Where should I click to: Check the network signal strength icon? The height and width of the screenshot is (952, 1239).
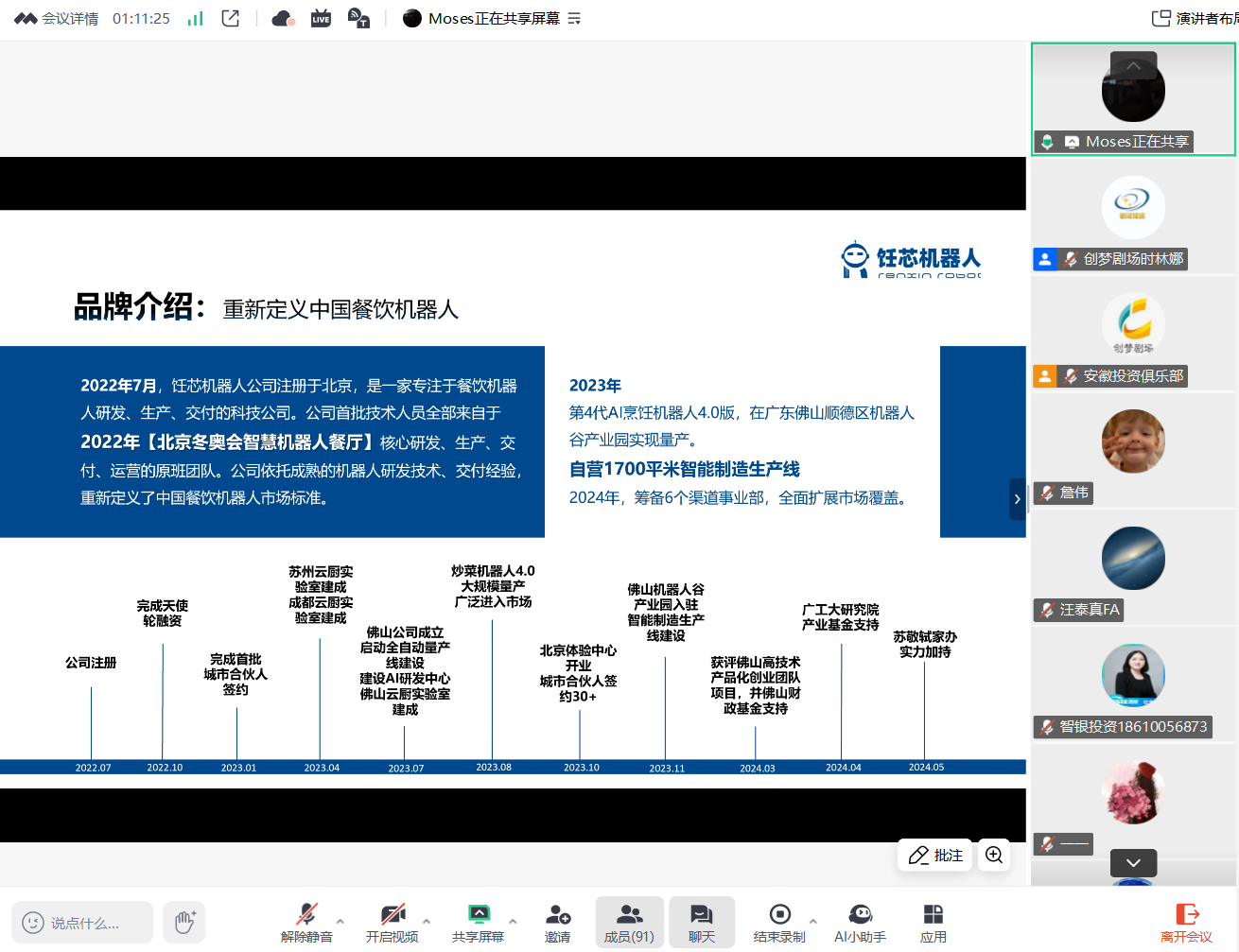pyautogui.click(x=196, y=19)
